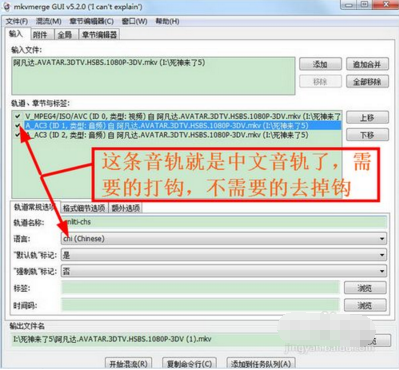The width and height of the screenshot is (399, 370).
Task: Move track up with 上移 button
Action: click(x=367, y=118)
